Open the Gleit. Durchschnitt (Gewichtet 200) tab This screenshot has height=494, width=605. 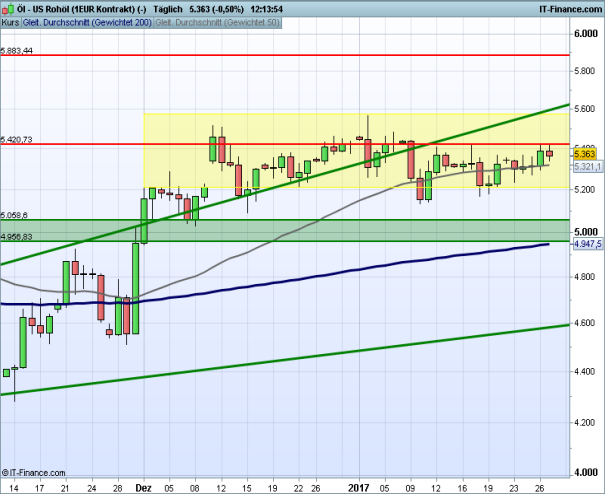[x=87, y=23]
